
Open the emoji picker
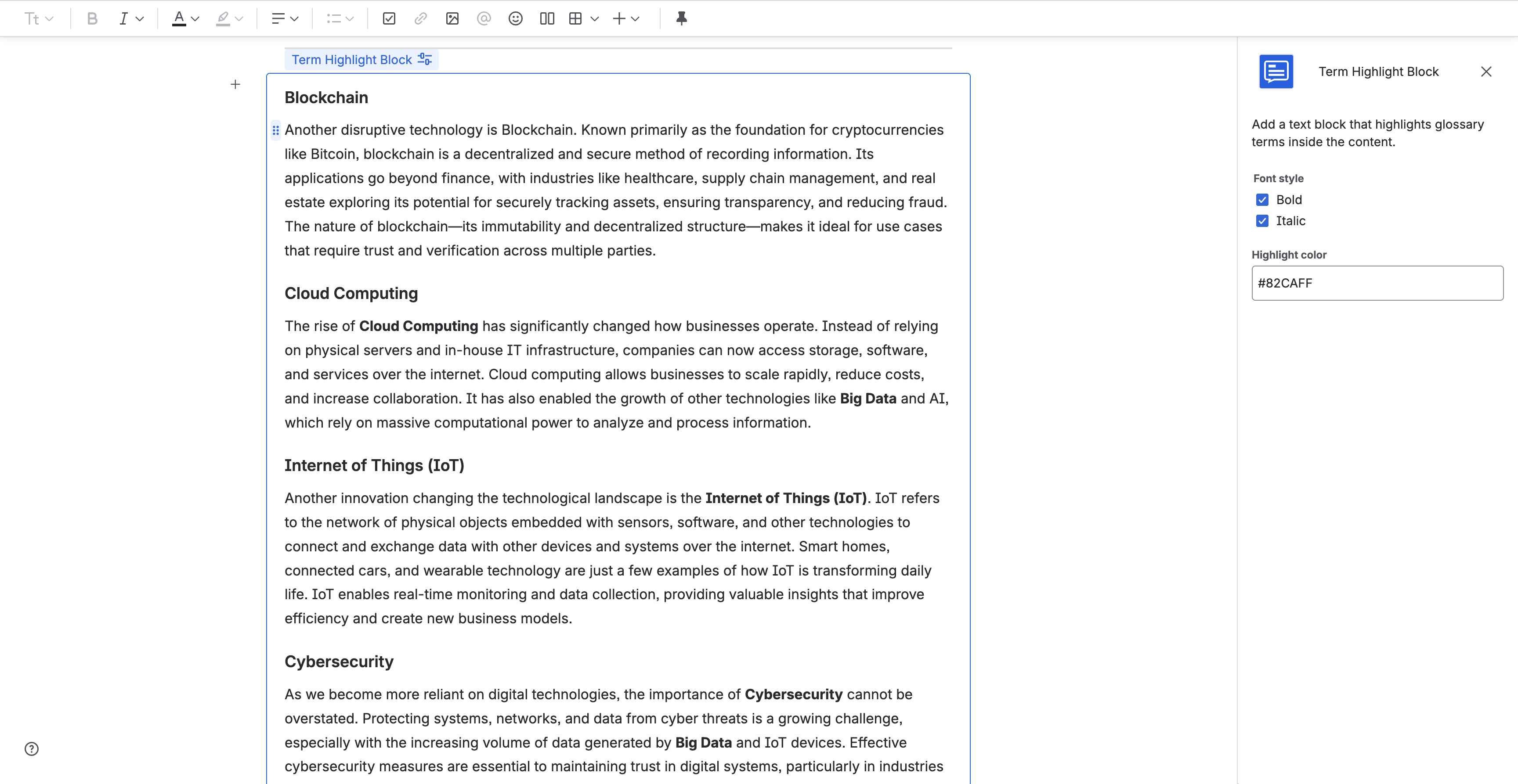pos(515,18)
